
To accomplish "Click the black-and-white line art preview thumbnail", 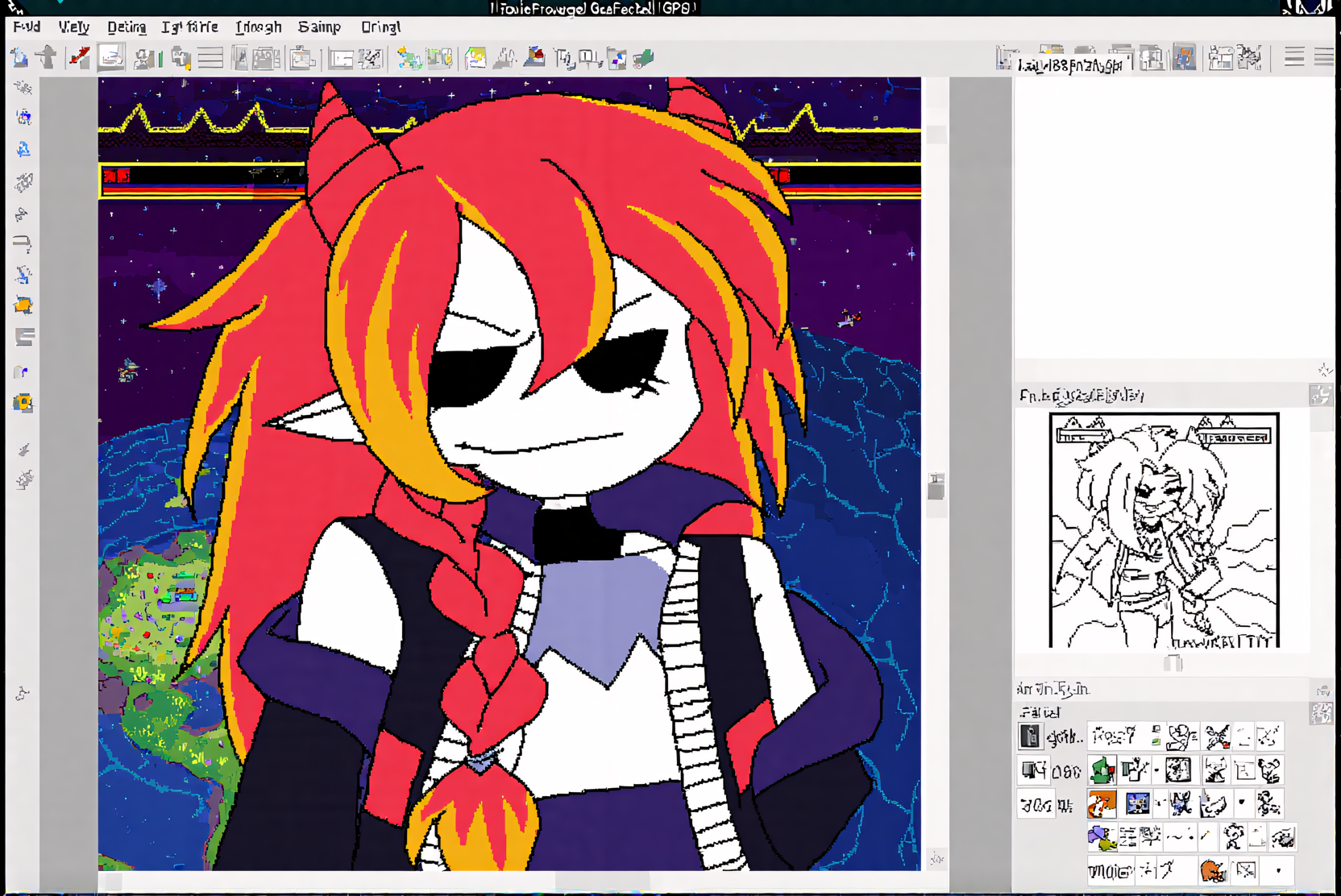I will click(x=1164, y=530).
